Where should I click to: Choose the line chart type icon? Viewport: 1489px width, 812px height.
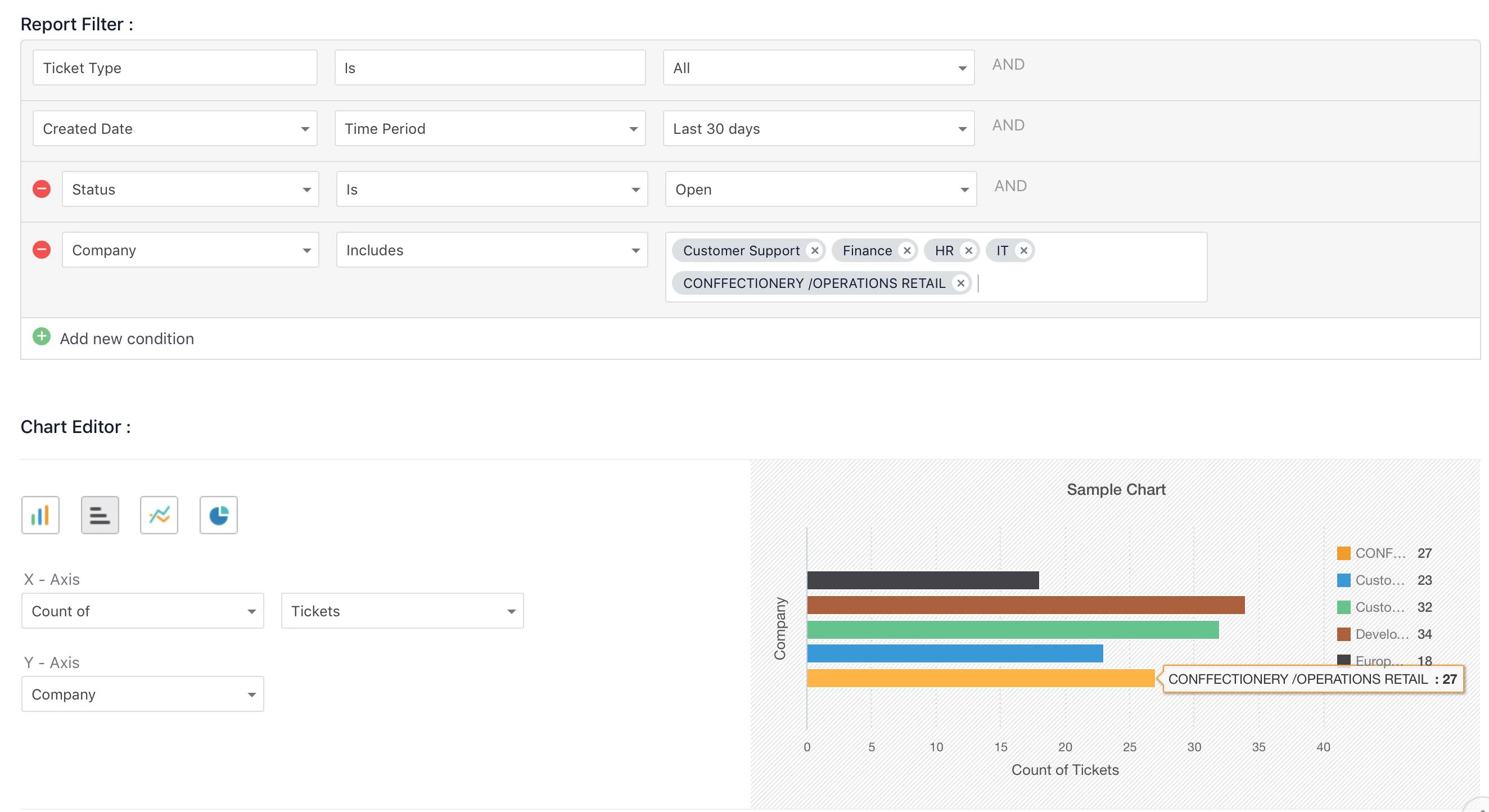coord(159,515)
